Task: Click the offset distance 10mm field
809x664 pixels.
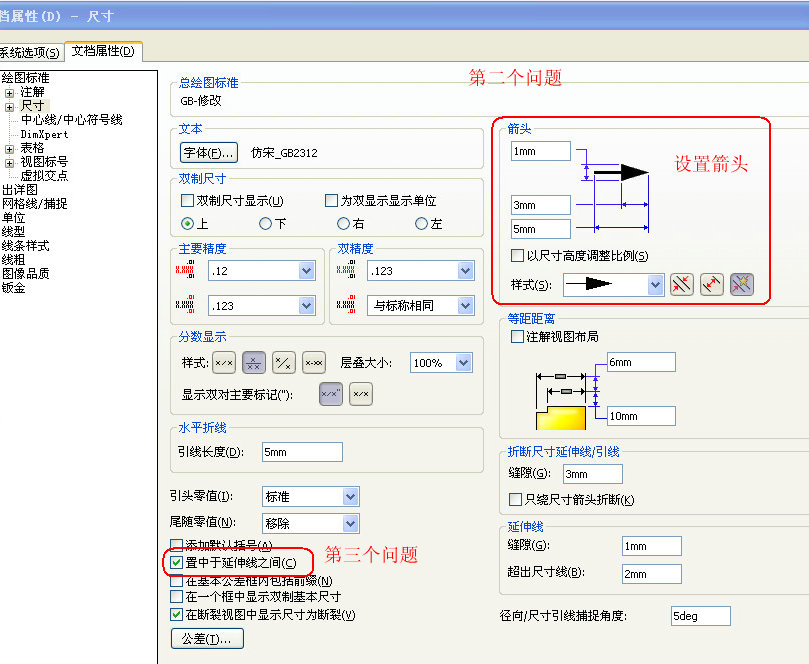Action: click(x=641, y=416)
